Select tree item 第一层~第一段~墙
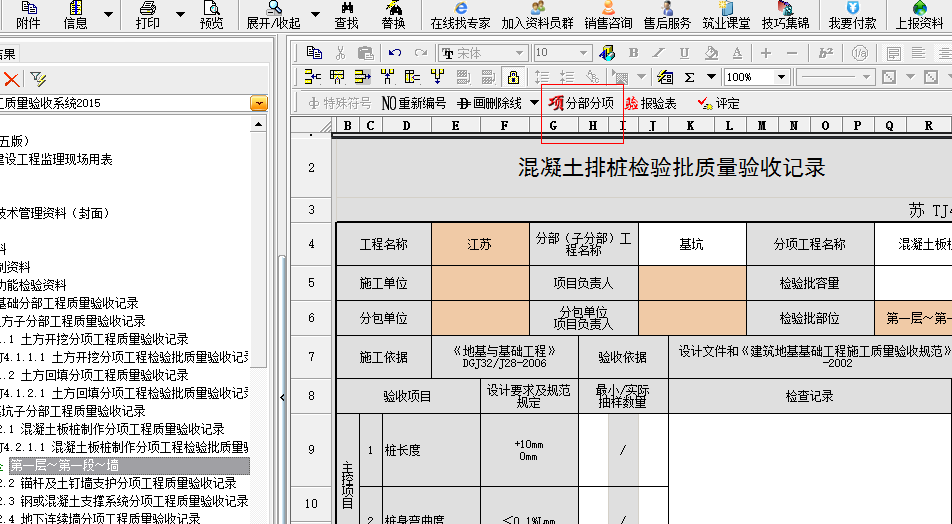Viewport: 952px width, 524px height. click(x=64, y=465)
